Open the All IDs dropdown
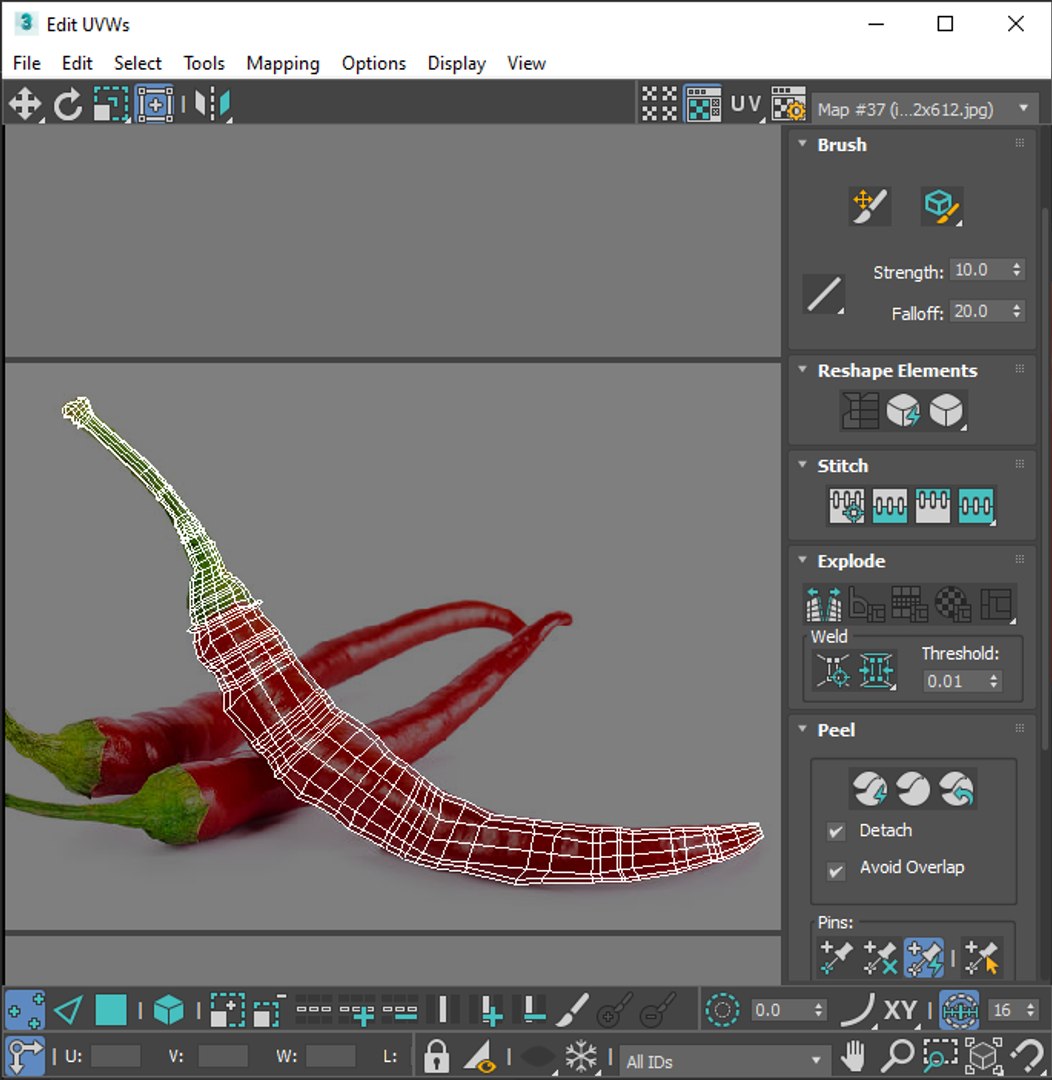1052x1080 pixels. pos(723,1061)
